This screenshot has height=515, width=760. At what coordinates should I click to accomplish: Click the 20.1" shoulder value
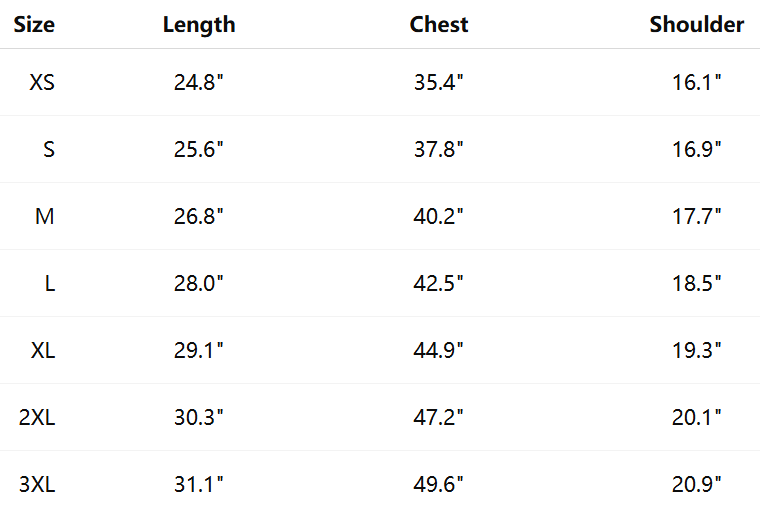point(696,417)
